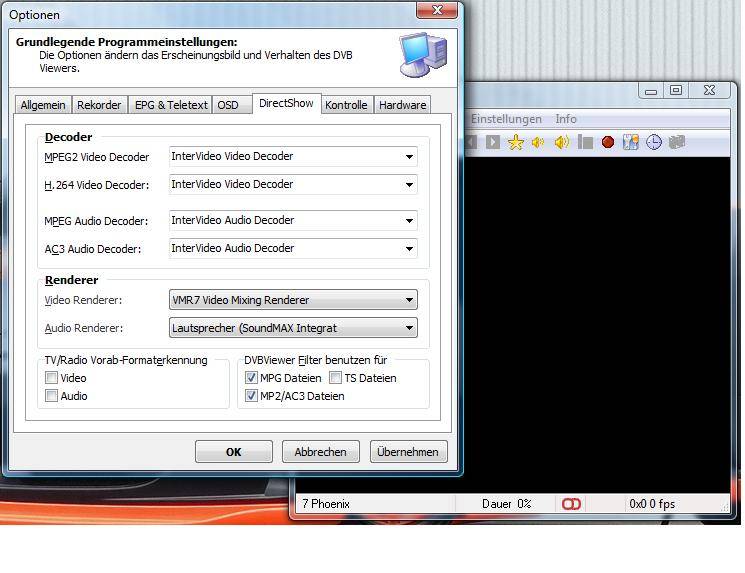
Task: Click the 'H.264 Video Decoder:' label
Action: click(x=96, y=185)
